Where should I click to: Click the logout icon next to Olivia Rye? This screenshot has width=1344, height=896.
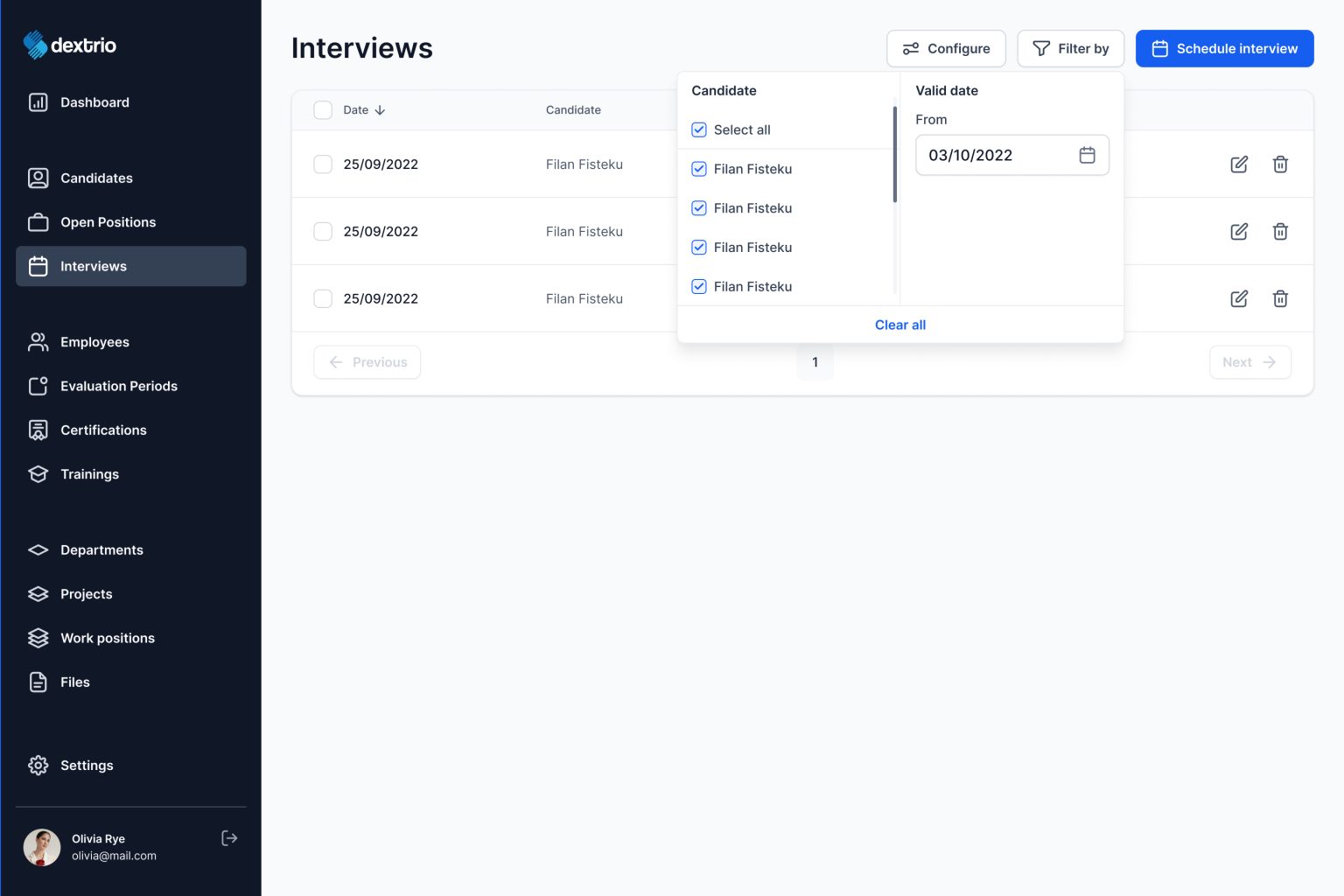(229, 838)
